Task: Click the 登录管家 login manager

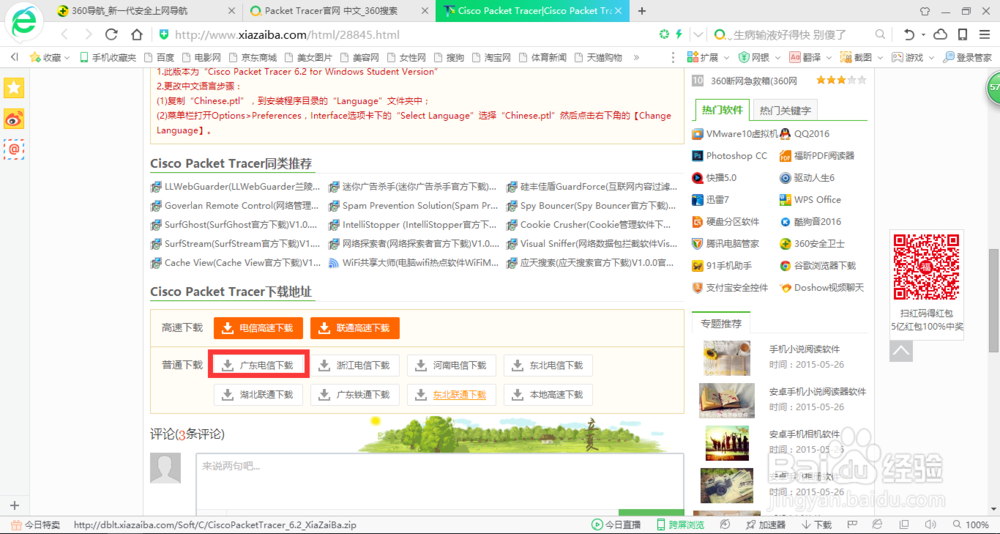Action: click(967, 57)
